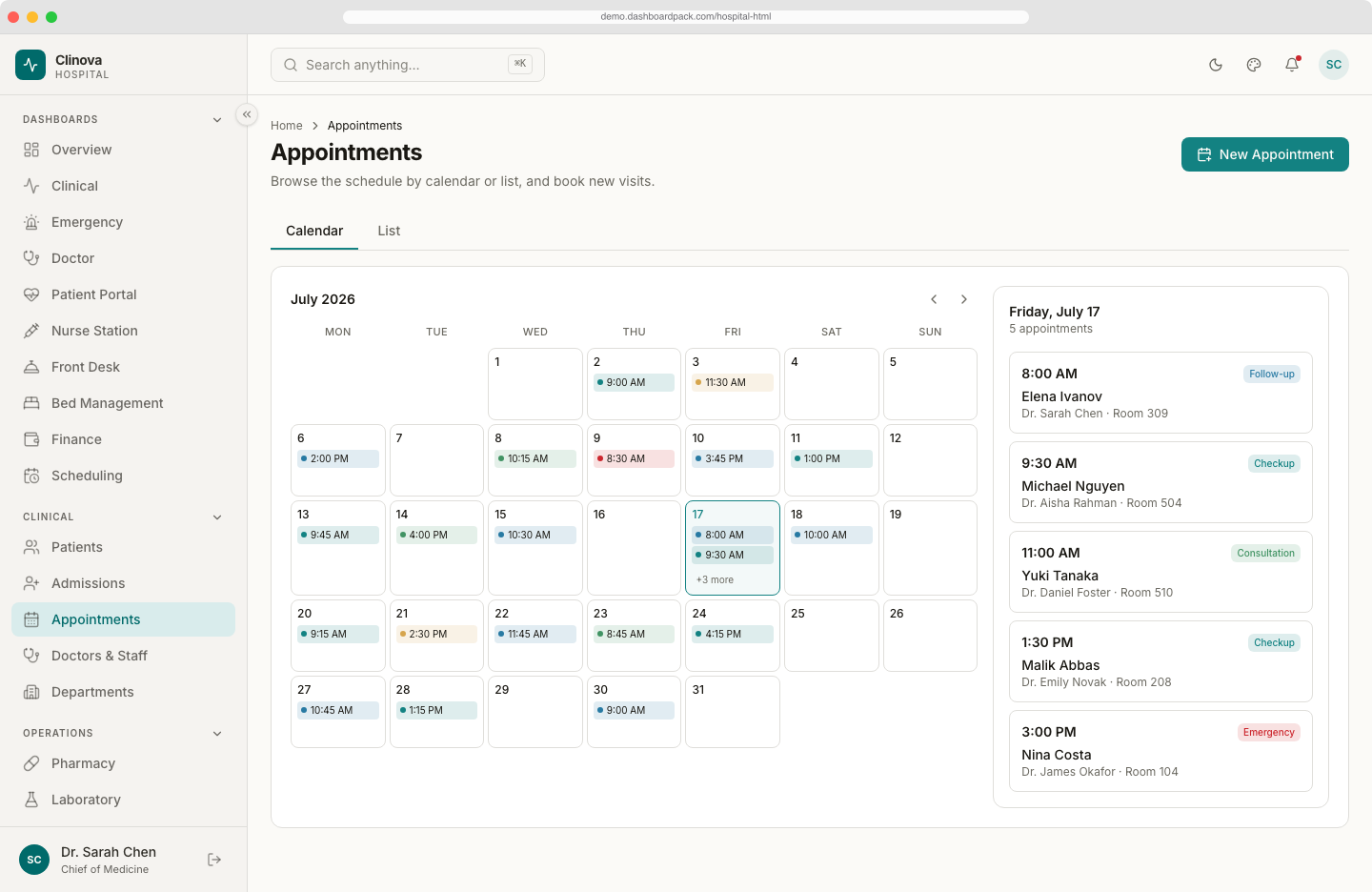The width and height of the screenshot is (1372, 892).
Task: Click the 1:15 PM event on July 28
Action: click(x=436, y=710)
